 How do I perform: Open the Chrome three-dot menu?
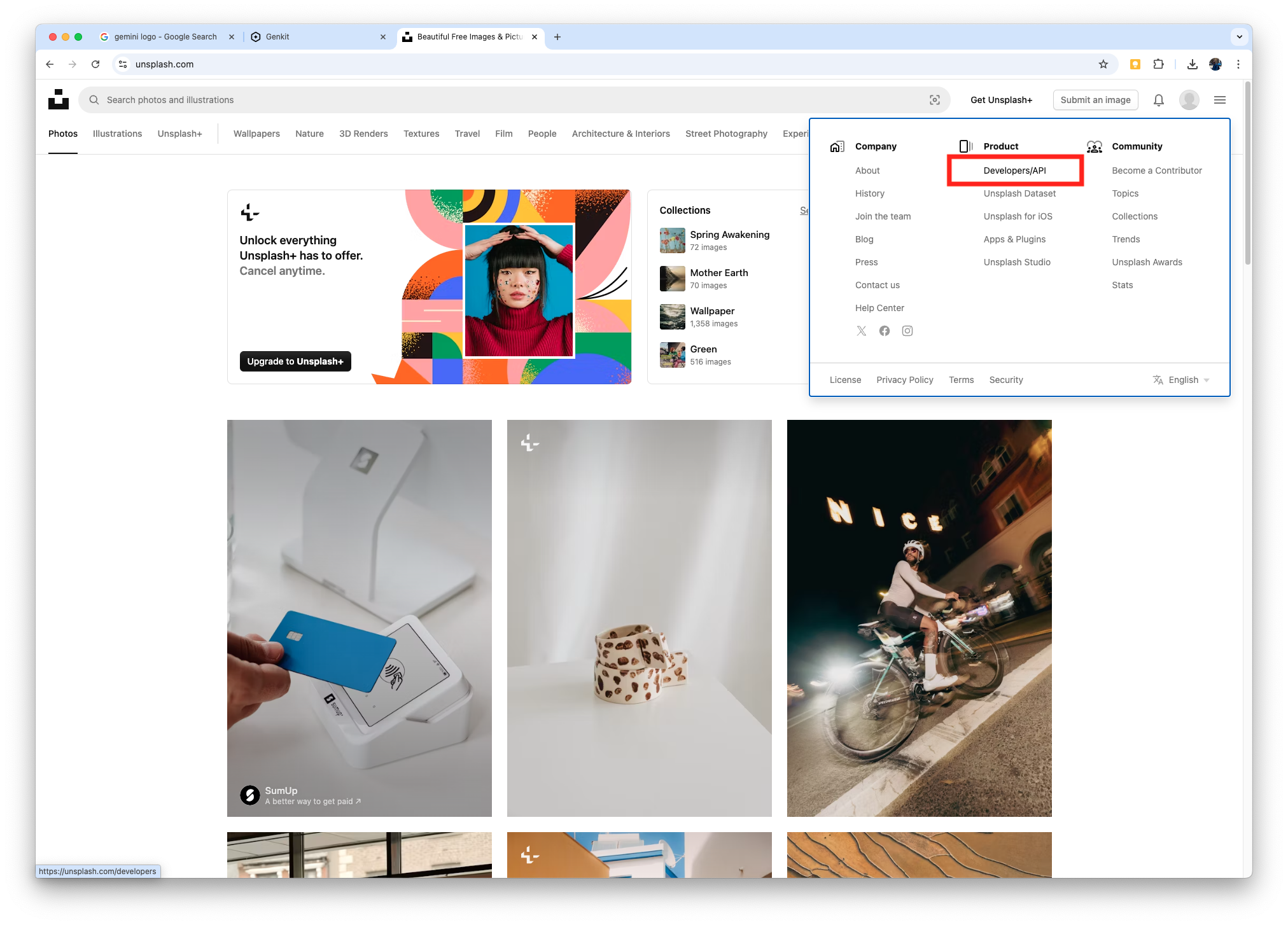tap(1238, 64)
